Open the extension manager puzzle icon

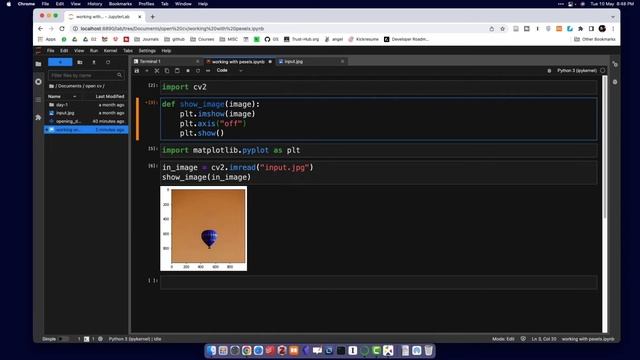(x=38, y=118)
